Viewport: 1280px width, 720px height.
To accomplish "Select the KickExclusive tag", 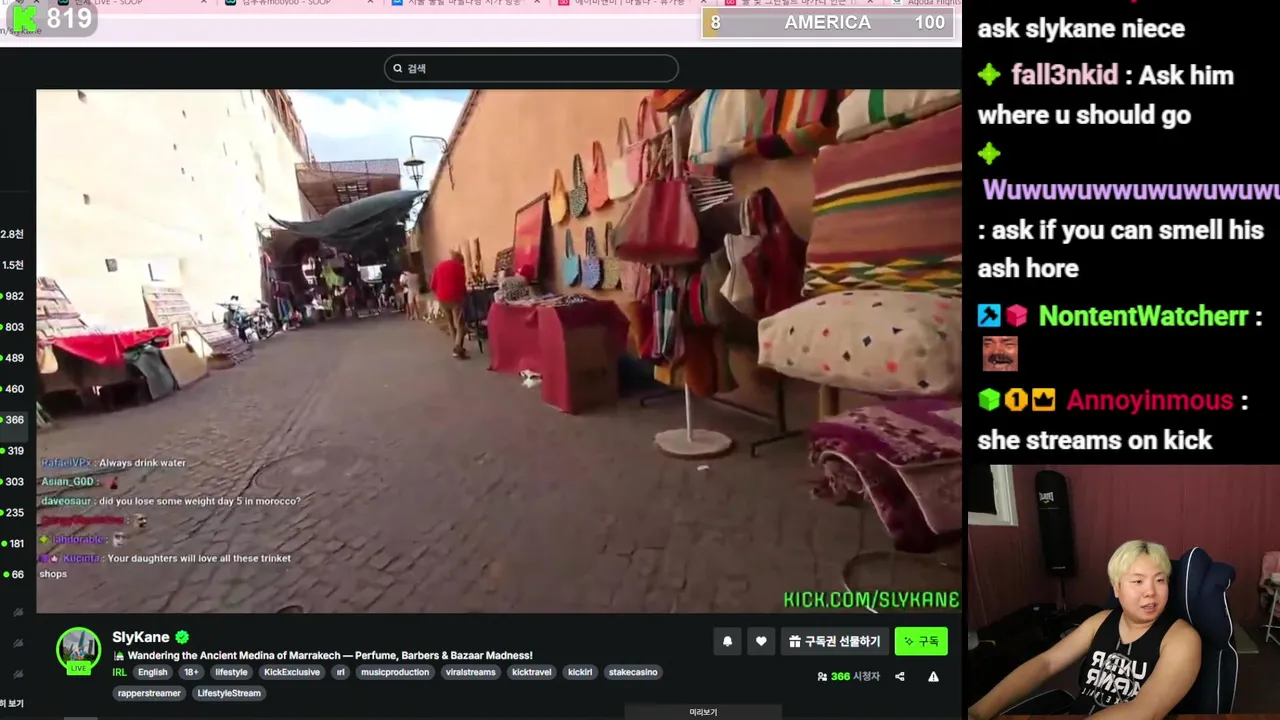I will click(292, 672).
